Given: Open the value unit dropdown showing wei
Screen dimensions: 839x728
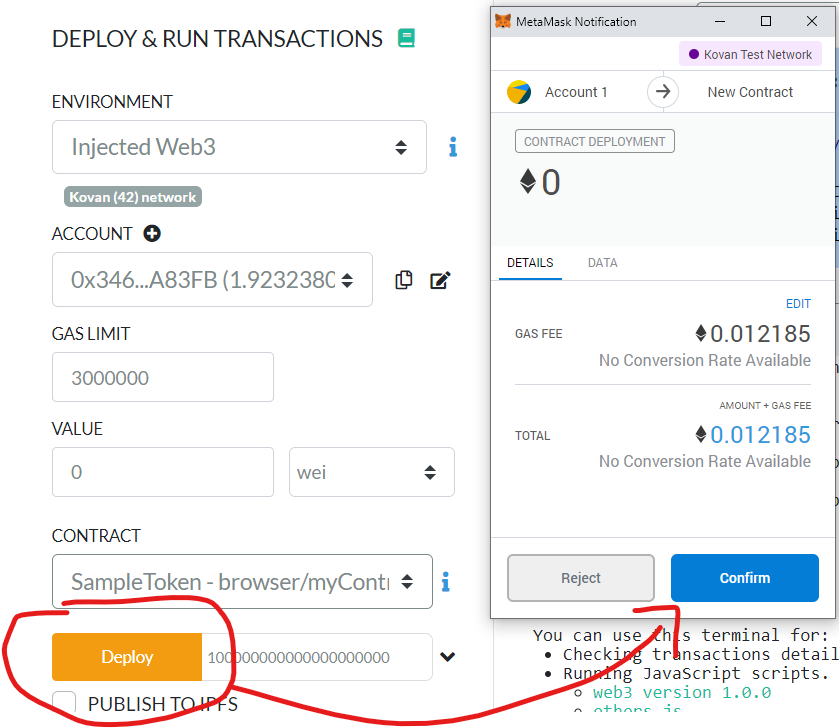Looking at the screenshot, I should coord(372,472).
